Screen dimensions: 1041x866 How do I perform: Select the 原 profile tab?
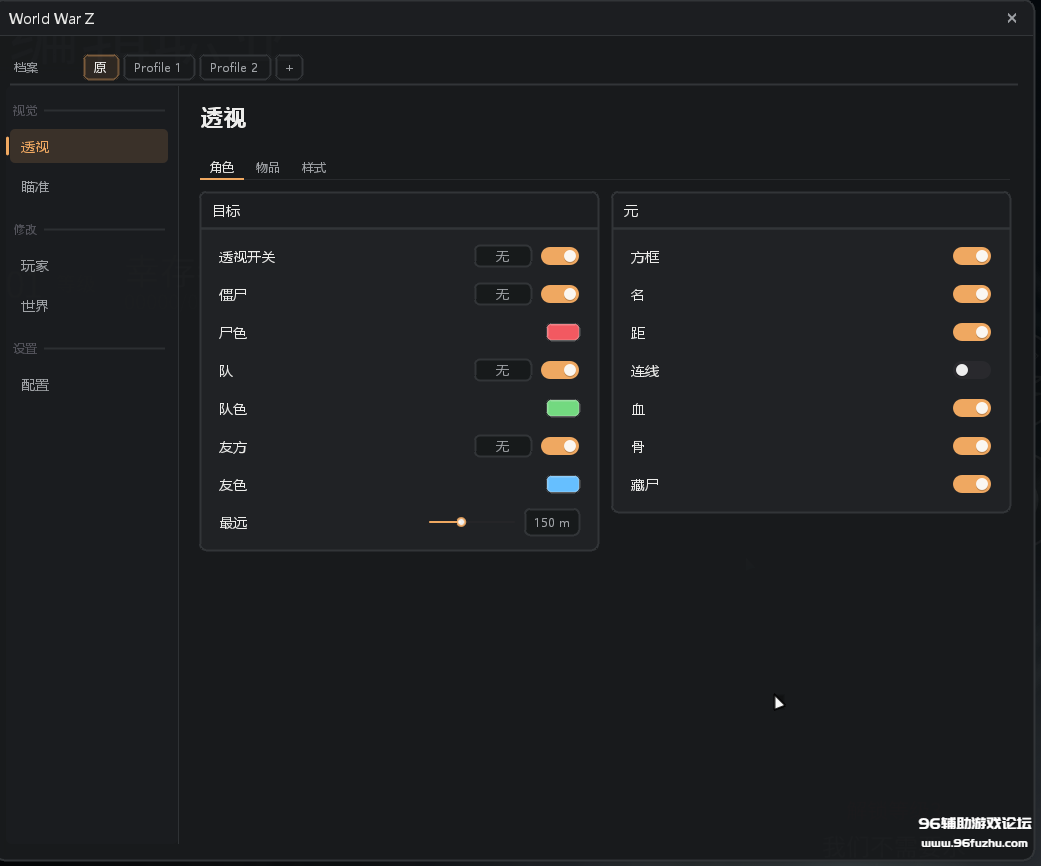[x=101, y=68]
